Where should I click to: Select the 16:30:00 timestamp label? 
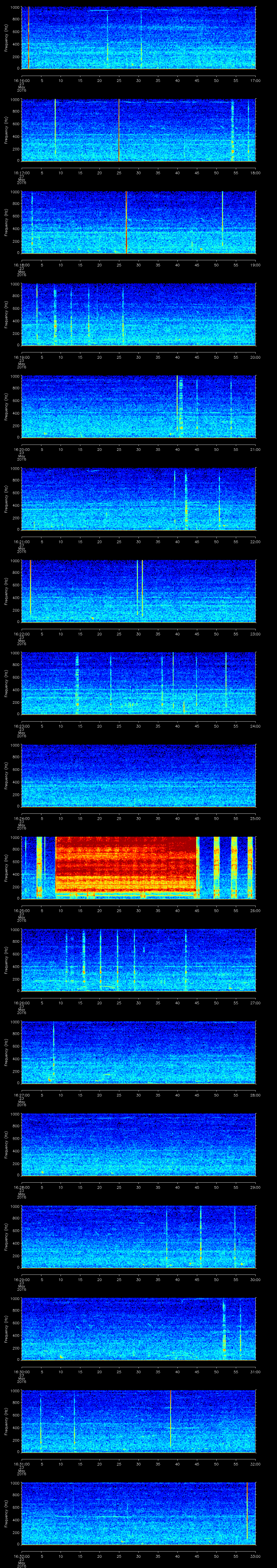[x=22, y=1372]
